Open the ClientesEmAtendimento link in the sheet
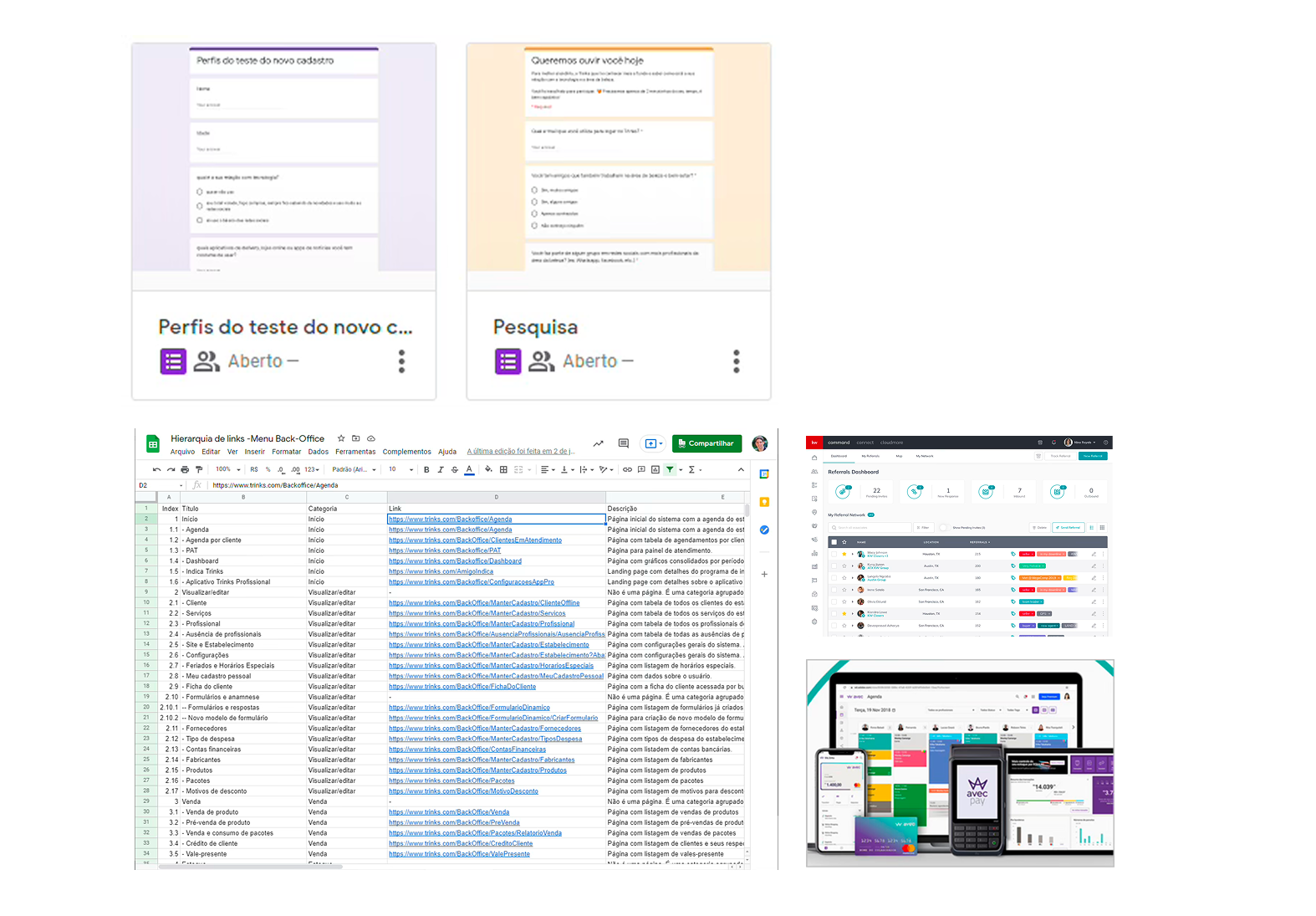Viewport: 1316px width, 916px height. (475, 540)
